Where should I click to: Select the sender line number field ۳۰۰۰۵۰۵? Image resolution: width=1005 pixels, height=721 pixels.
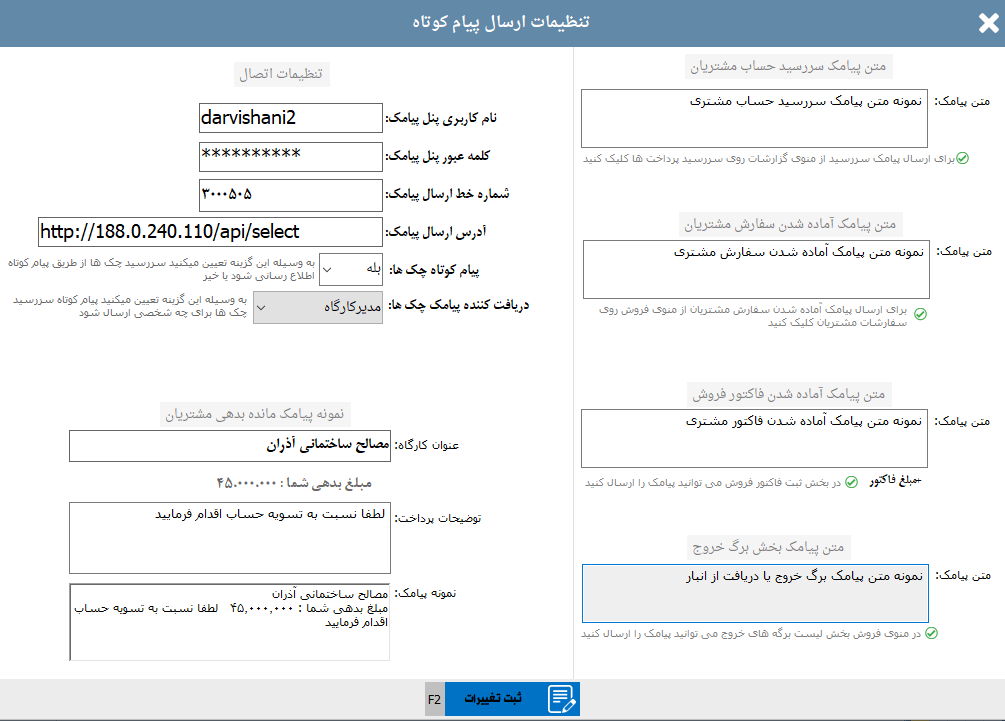291,195
